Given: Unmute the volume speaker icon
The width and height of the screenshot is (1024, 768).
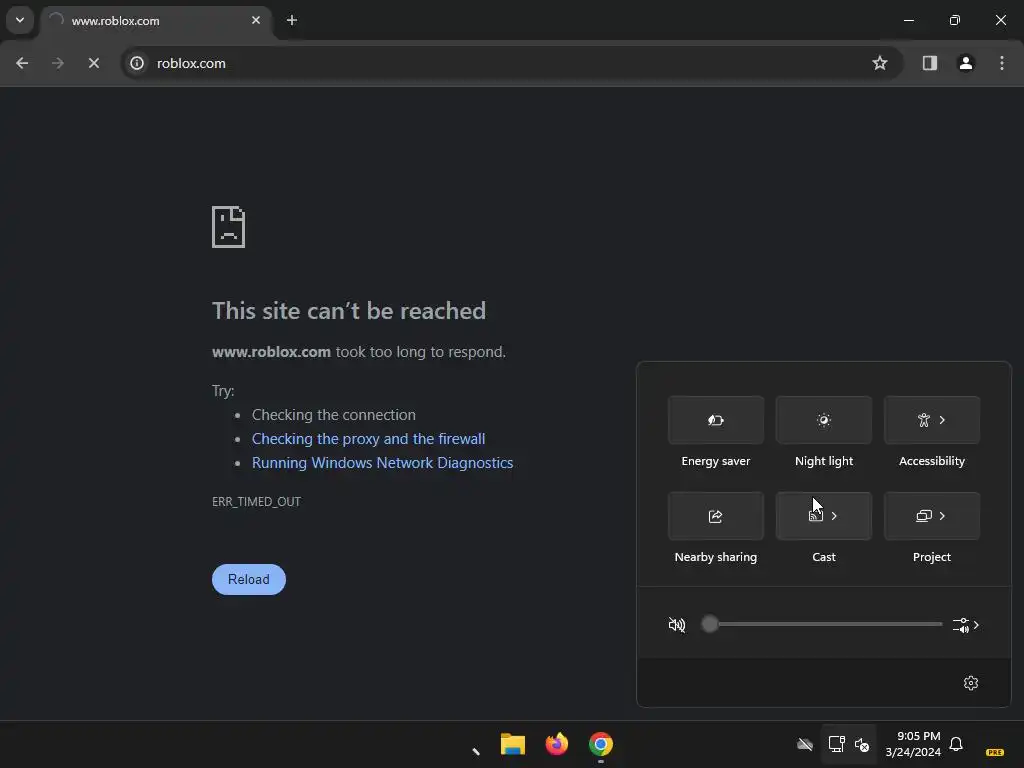Looking at the screenshot, I should pyautogui.click(x=677, y=625).
